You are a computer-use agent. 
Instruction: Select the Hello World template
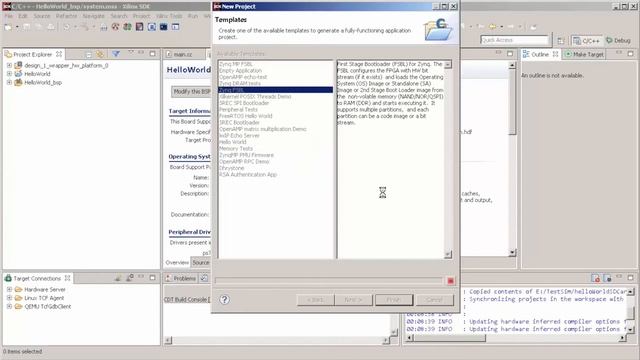[x=233, y=142]
